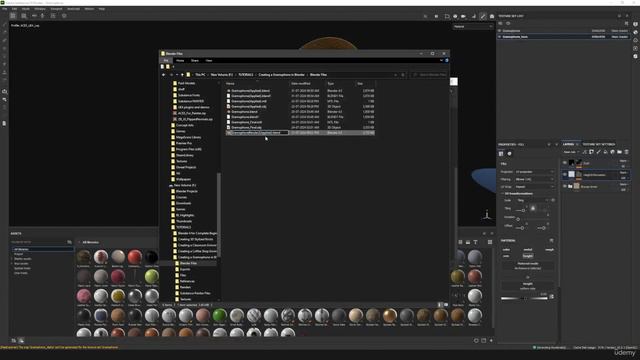
Task: Click the Material mode button in Properties
Action: pyautogui.click(x=528, y=266)
